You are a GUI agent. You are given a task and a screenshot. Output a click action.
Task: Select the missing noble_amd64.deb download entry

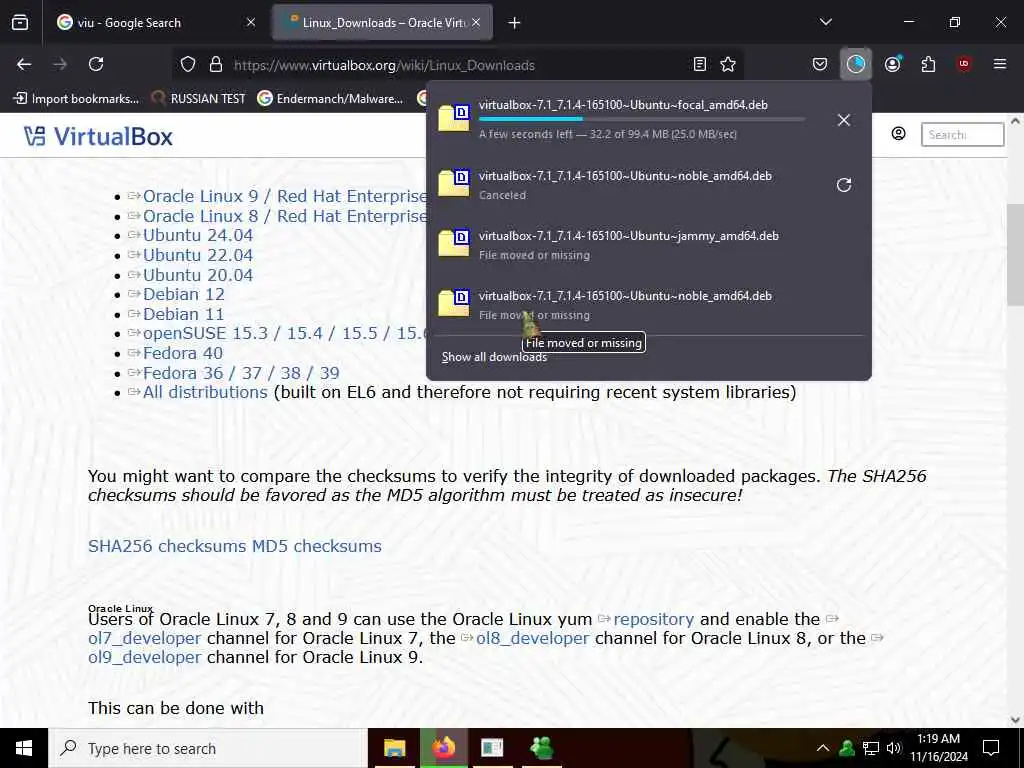click(x=648, y=305)
